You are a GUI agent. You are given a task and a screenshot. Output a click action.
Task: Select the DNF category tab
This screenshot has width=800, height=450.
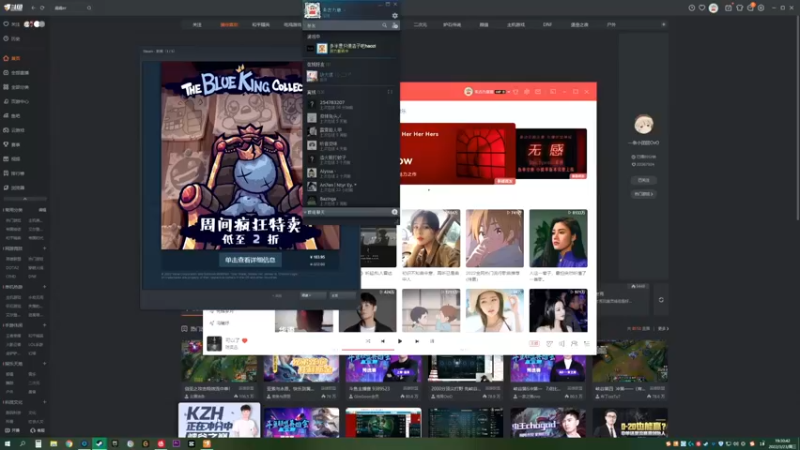(547, 24)
